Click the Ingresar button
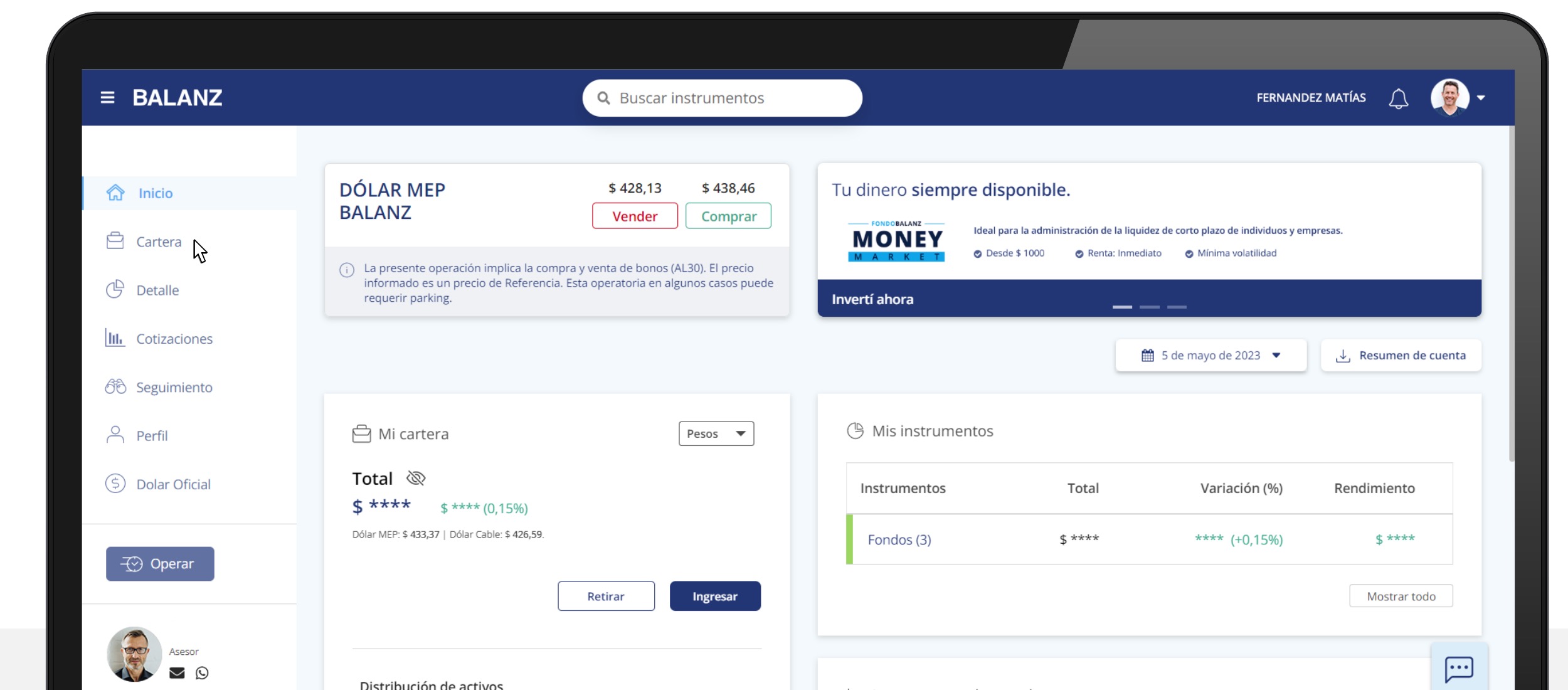1568x690 pixels. tap(715, 596)
